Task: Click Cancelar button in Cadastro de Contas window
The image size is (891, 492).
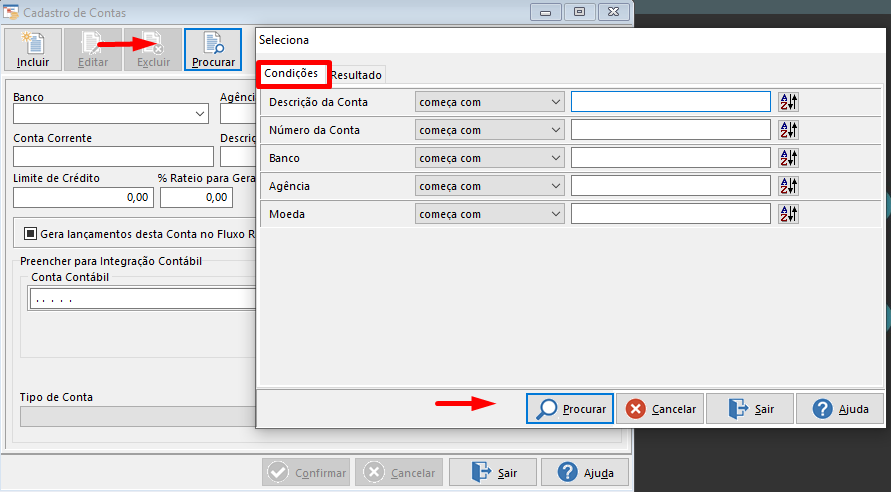Action: [399, 473]
